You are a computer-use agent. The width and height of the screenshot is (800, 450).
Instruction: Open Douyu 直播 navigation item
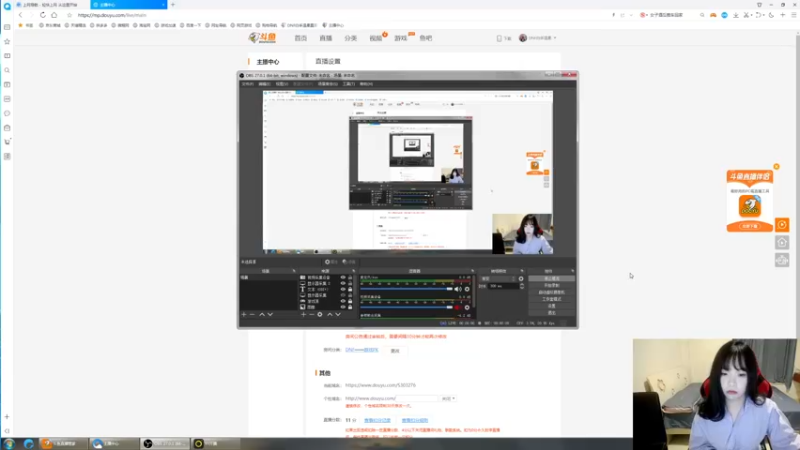tap(326, 38)
